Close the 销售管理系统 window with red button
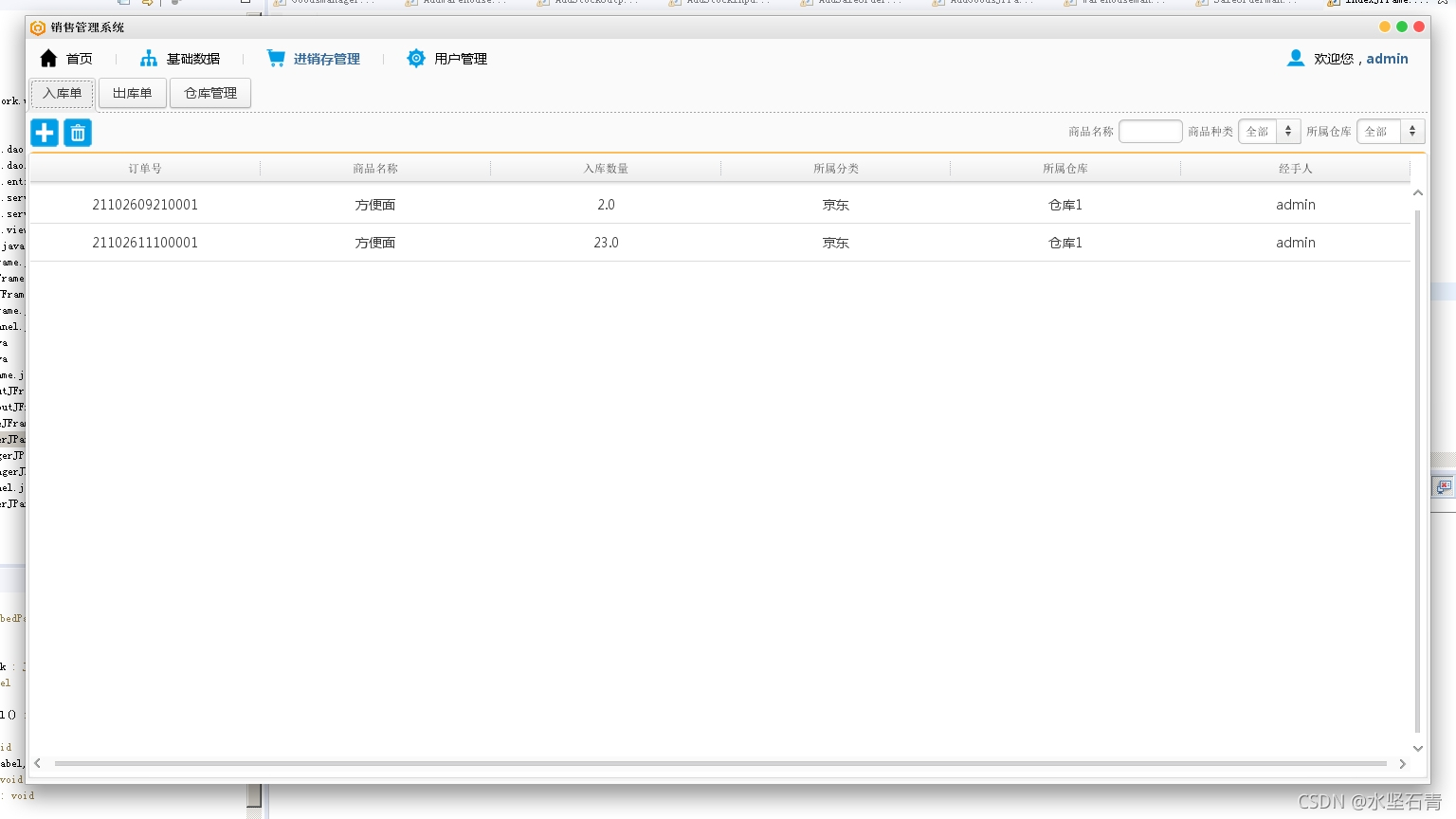Screen dimensions: 1456x819 pos(1419,27)
